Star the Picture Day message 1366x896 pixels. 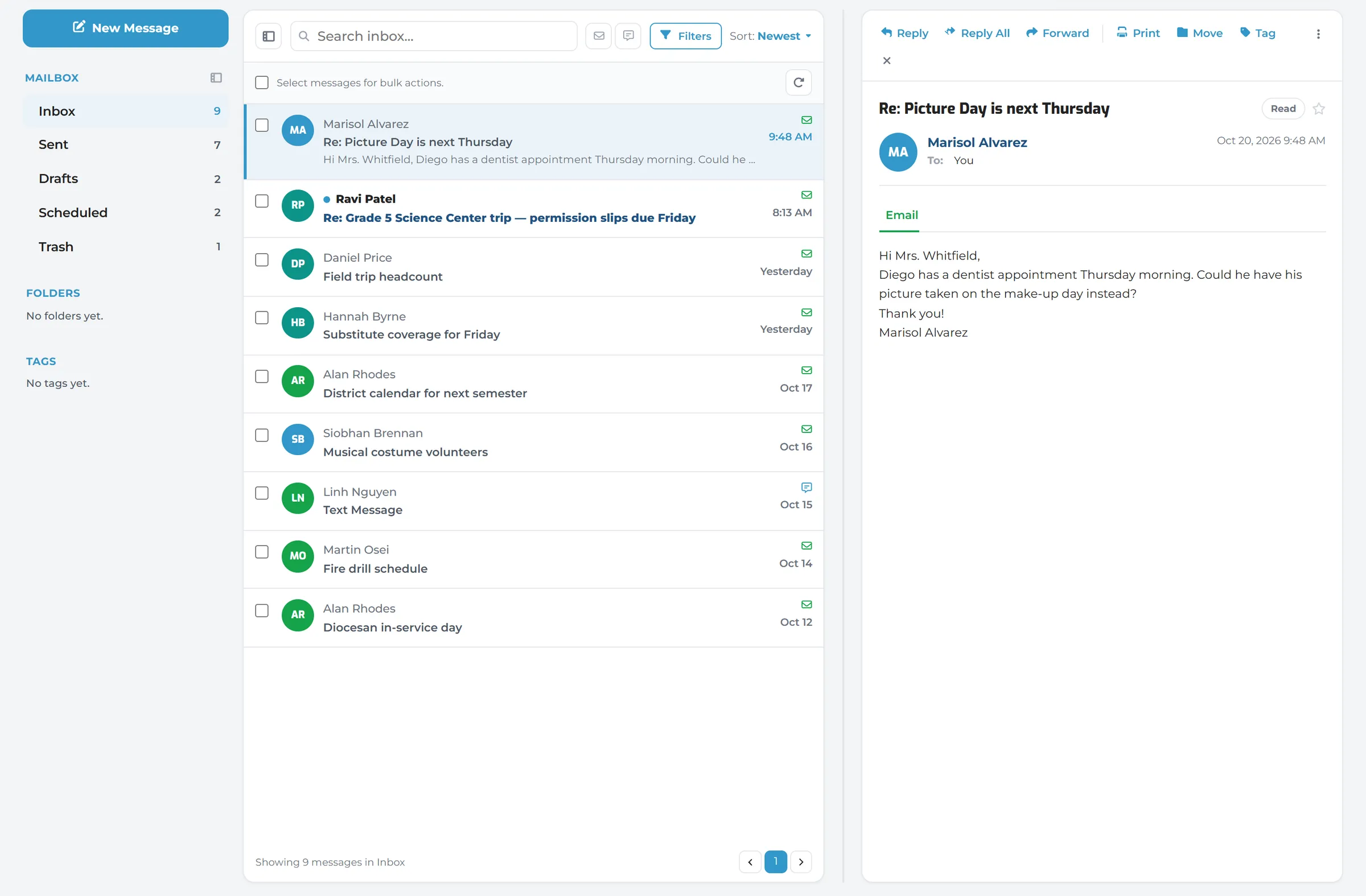click(1319, 109)
